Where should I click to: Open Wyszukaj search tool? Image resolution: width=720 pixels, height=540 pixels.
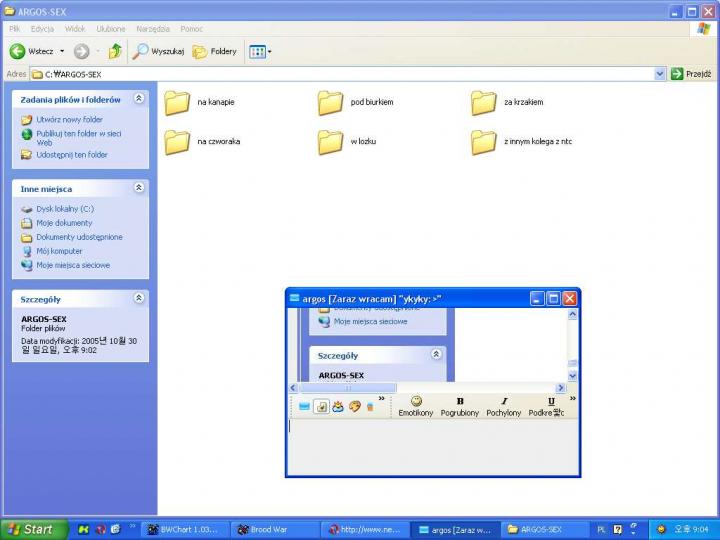pyautogui.click(x=158, y=51)
